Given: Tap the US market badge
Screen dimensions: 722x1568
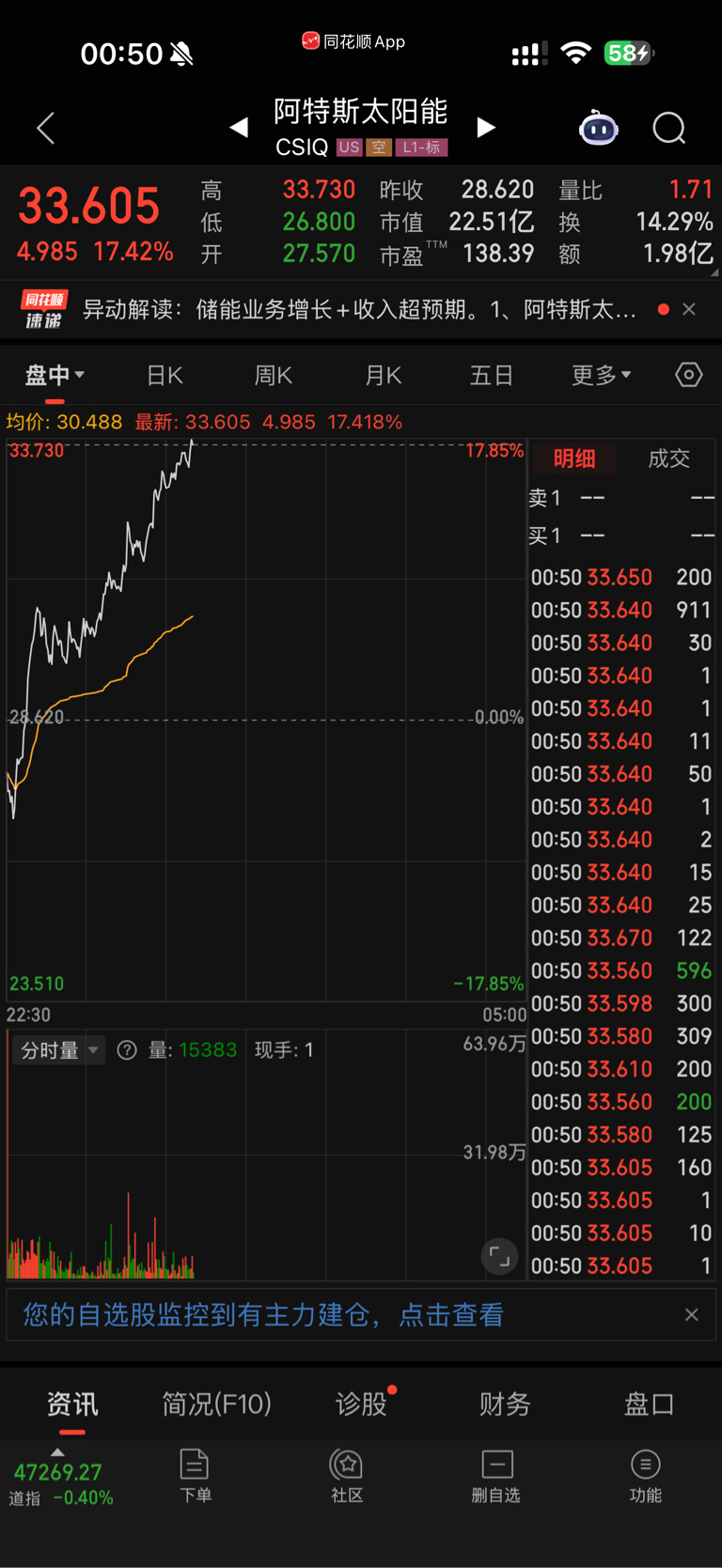Looking at the screenshot, I should point(349,147).
